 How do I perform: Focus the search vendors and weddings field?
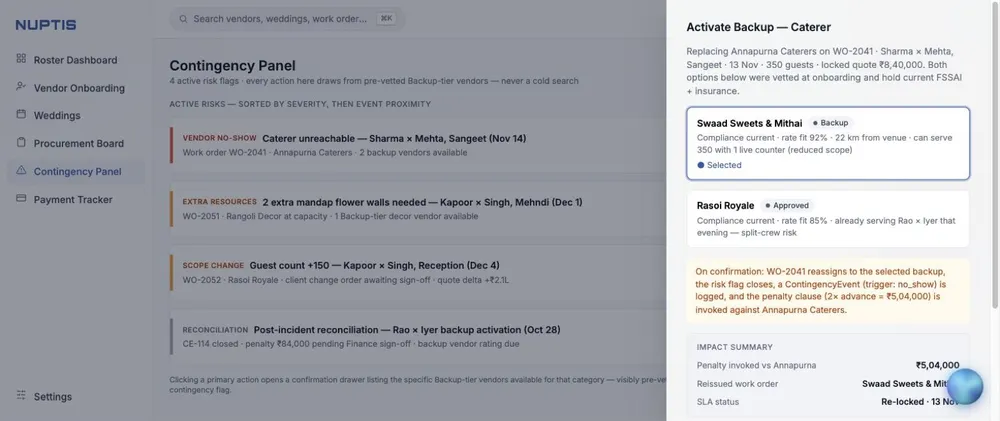(x=288, y=19)
